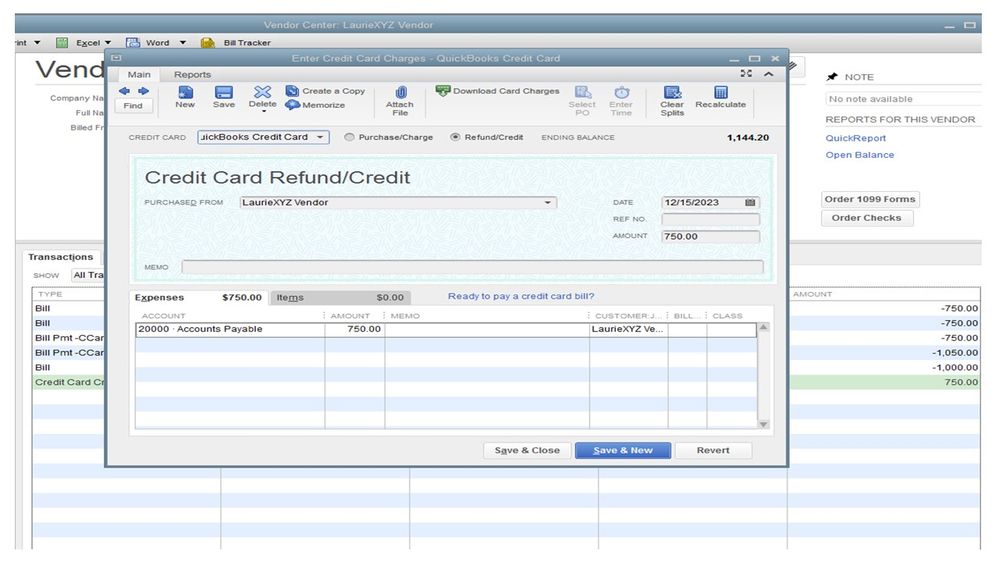Select the Credit Card Credit transaction row

coord(69,382)
